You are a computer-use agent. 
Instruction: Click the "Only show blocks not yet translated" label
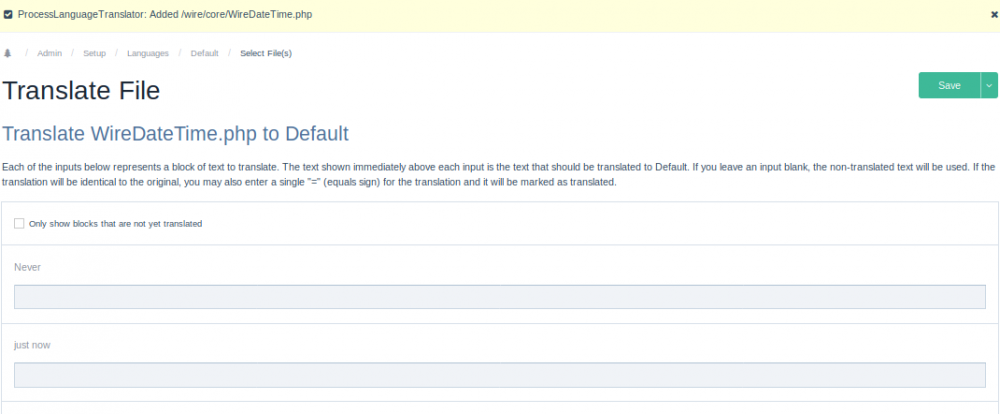click(x=116, y=224)
